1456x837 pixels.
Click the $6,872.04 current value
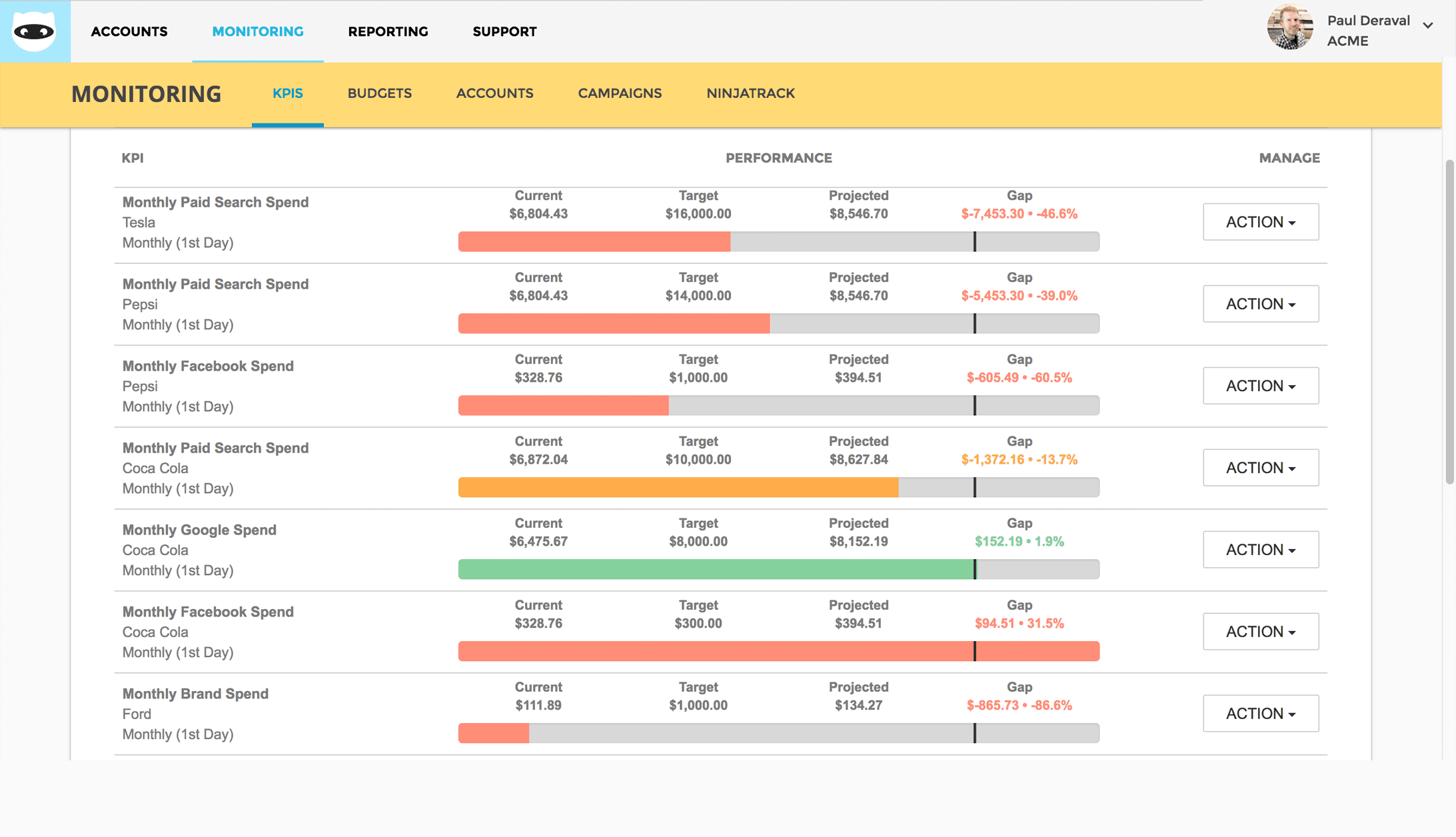pyautogui.click(x=538, y=460)
